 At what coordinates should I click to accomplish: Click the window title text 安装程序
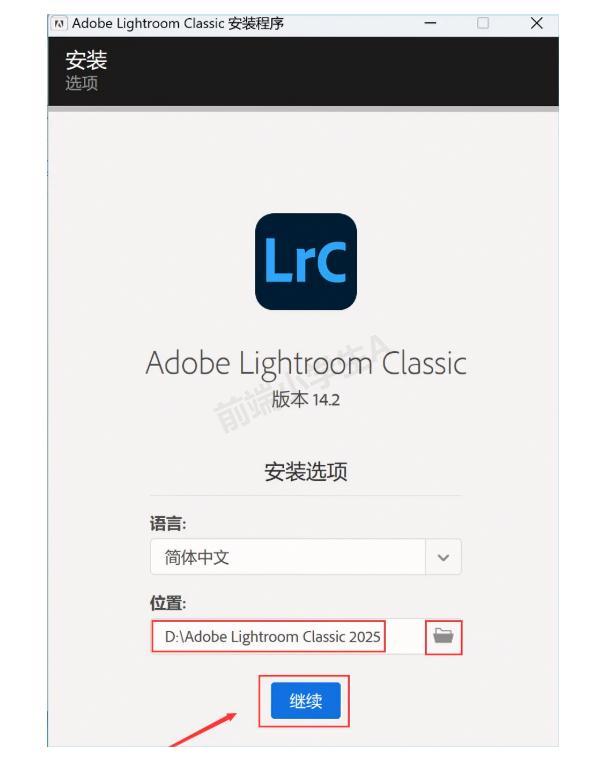pos(256,23)
